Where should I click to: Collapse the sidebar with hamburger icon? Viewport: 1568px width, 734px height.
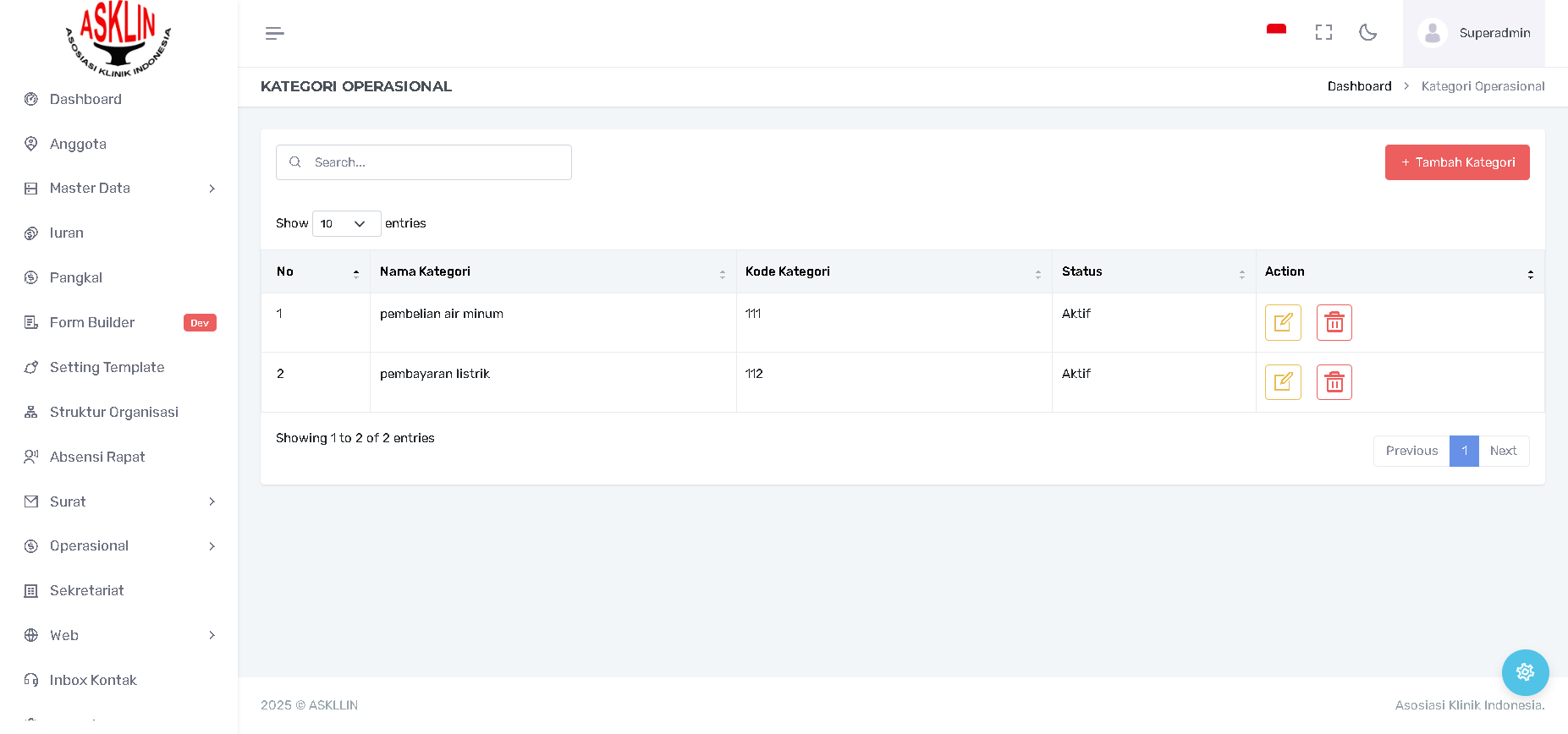[274, 33]
